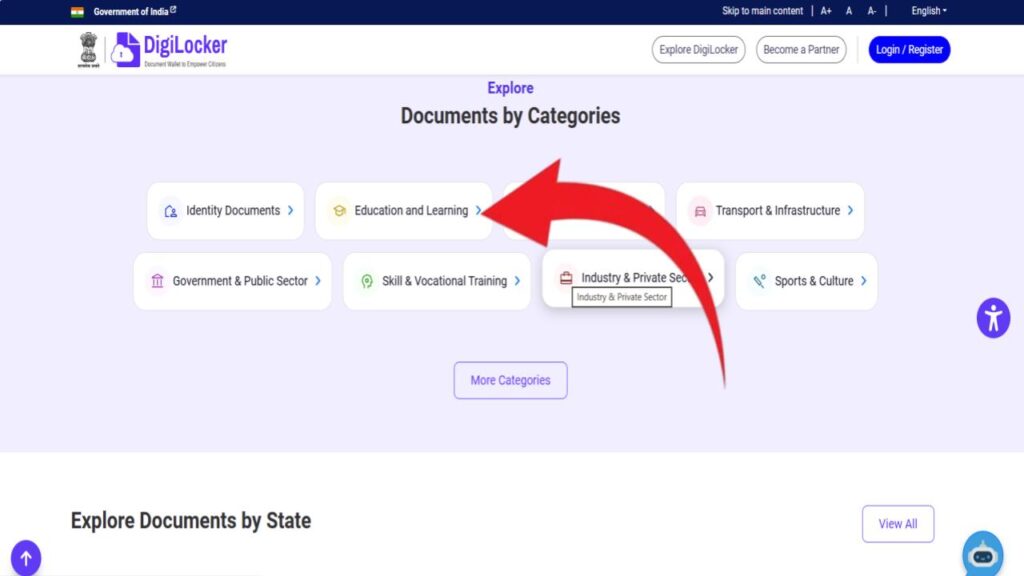Click the DigiLocker logo in header

click(168, 49)
